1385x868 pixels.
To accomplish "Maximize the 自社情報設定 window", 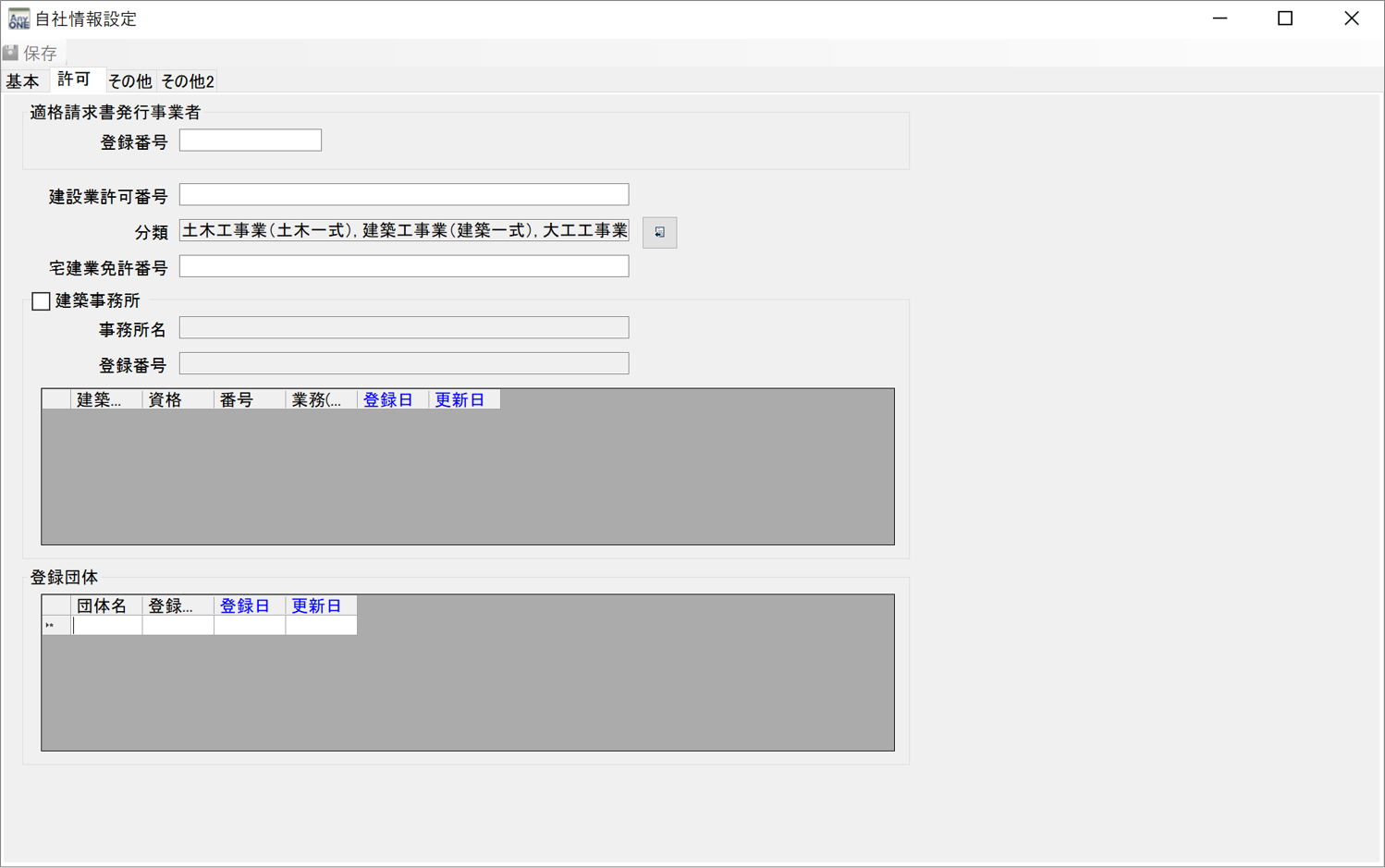I will [1285, 18].
